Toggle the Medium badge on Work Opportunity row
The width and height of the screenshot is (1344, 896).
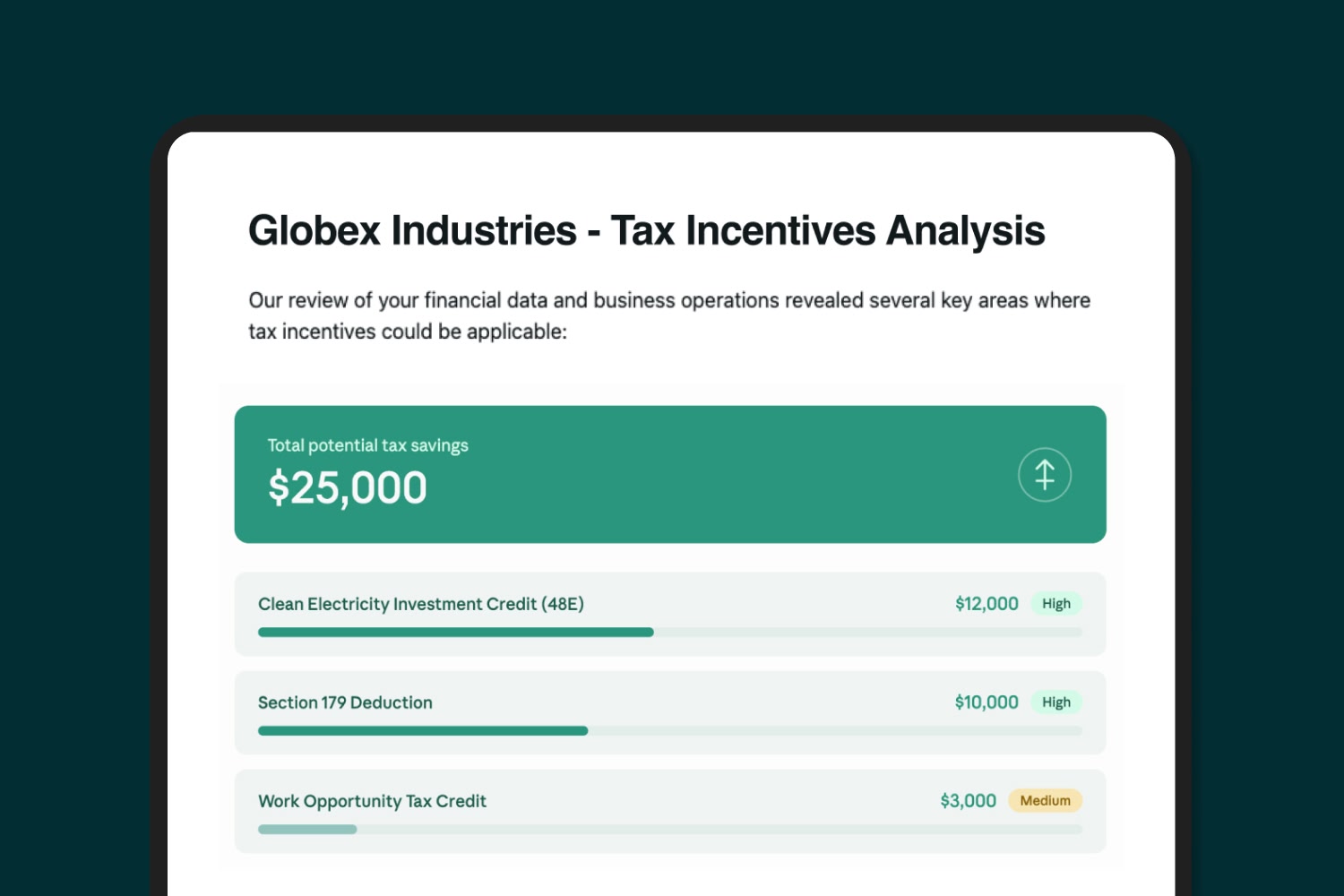tap(1045, 801)
